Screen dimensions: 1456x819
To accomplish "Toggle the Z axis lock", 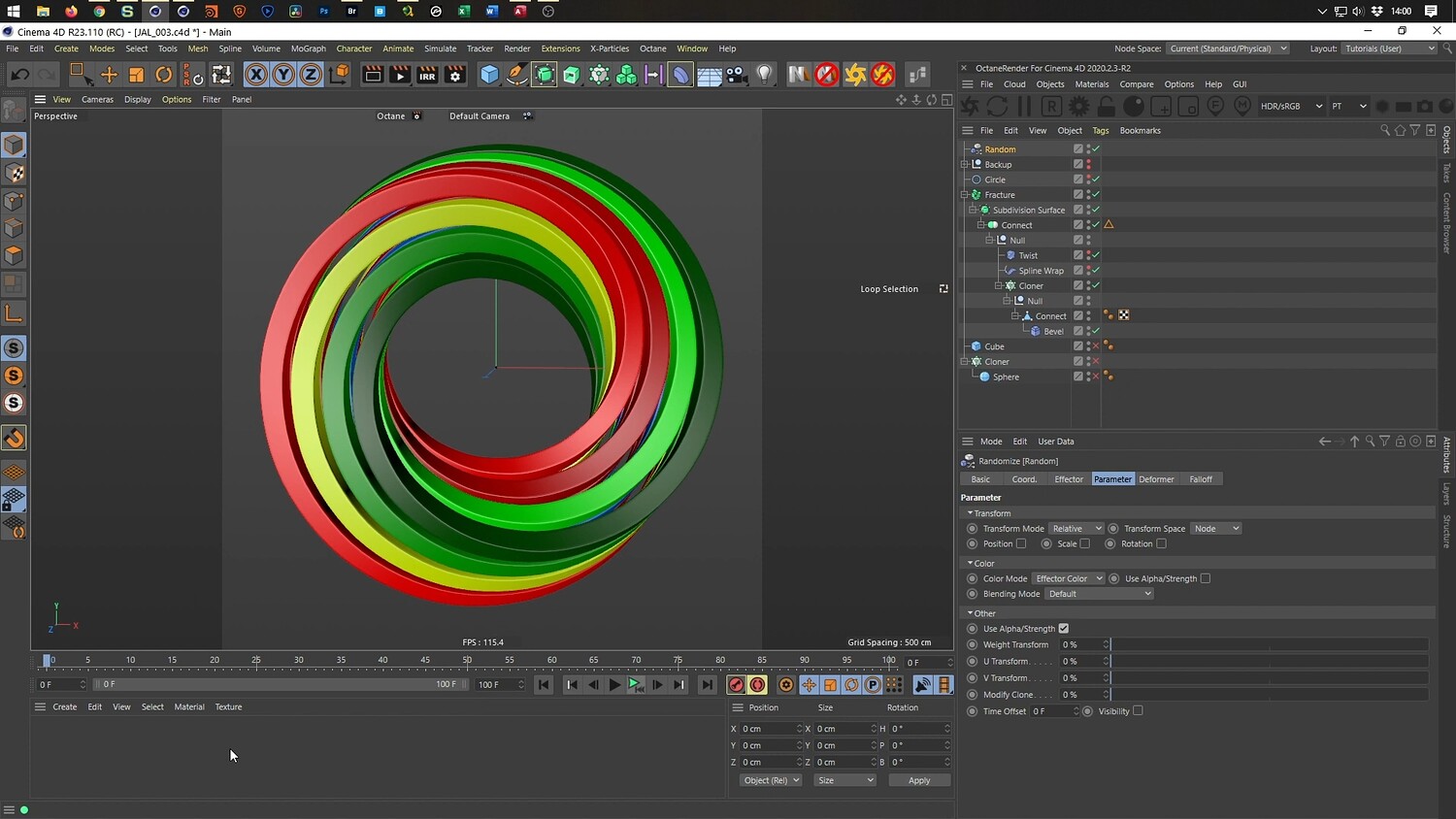I will tap(311, 75).
